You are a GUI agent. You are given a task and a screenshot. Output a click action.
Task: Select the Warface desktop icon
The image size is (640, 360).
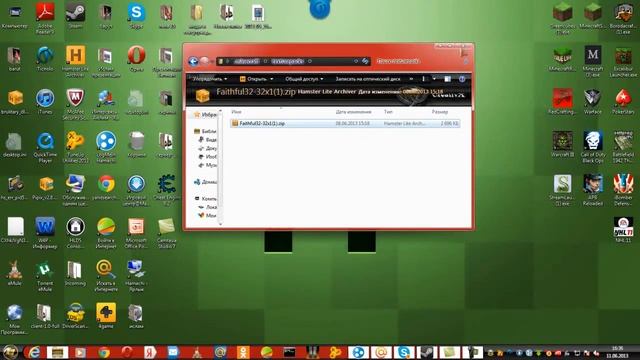click(x=593, y=101)
